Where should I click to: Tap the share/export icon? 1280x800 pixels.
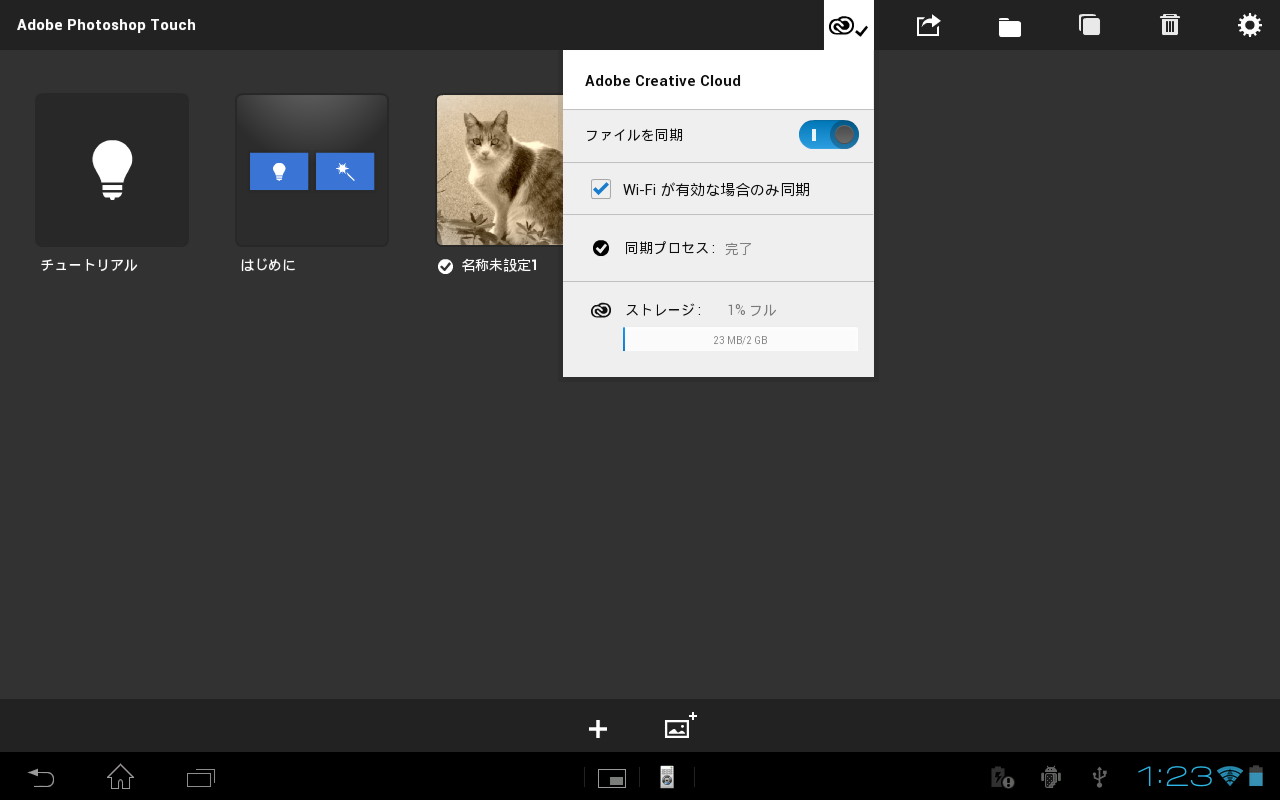[929, 25]
